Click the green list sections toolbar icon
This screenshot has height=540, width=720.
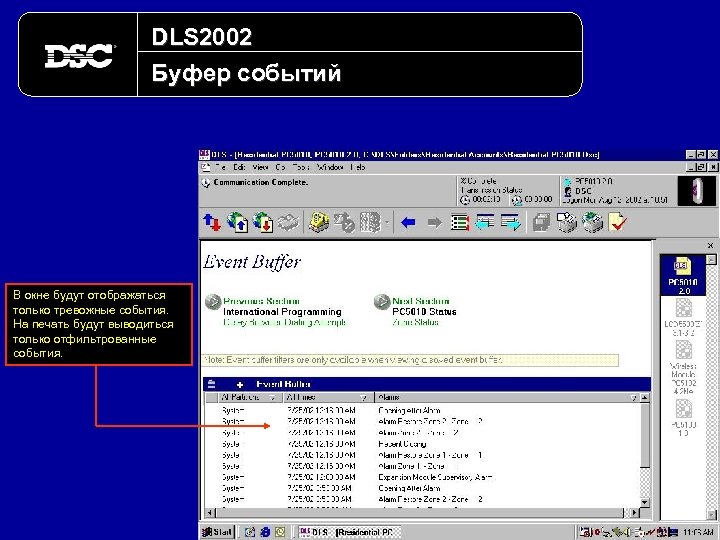click(460, 223)
